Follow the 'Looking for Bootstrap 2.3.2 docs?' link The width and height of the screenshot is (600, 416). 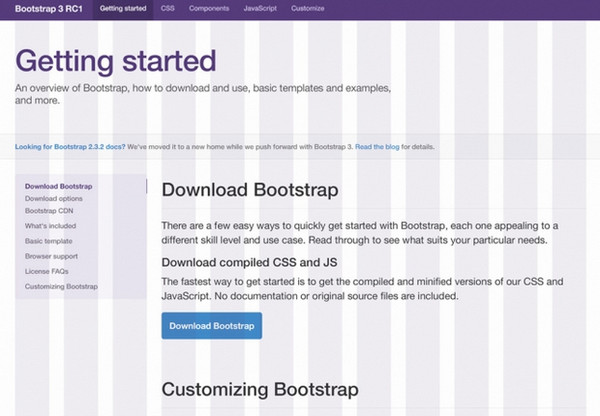pyautogui.click(x=70, y=147)
